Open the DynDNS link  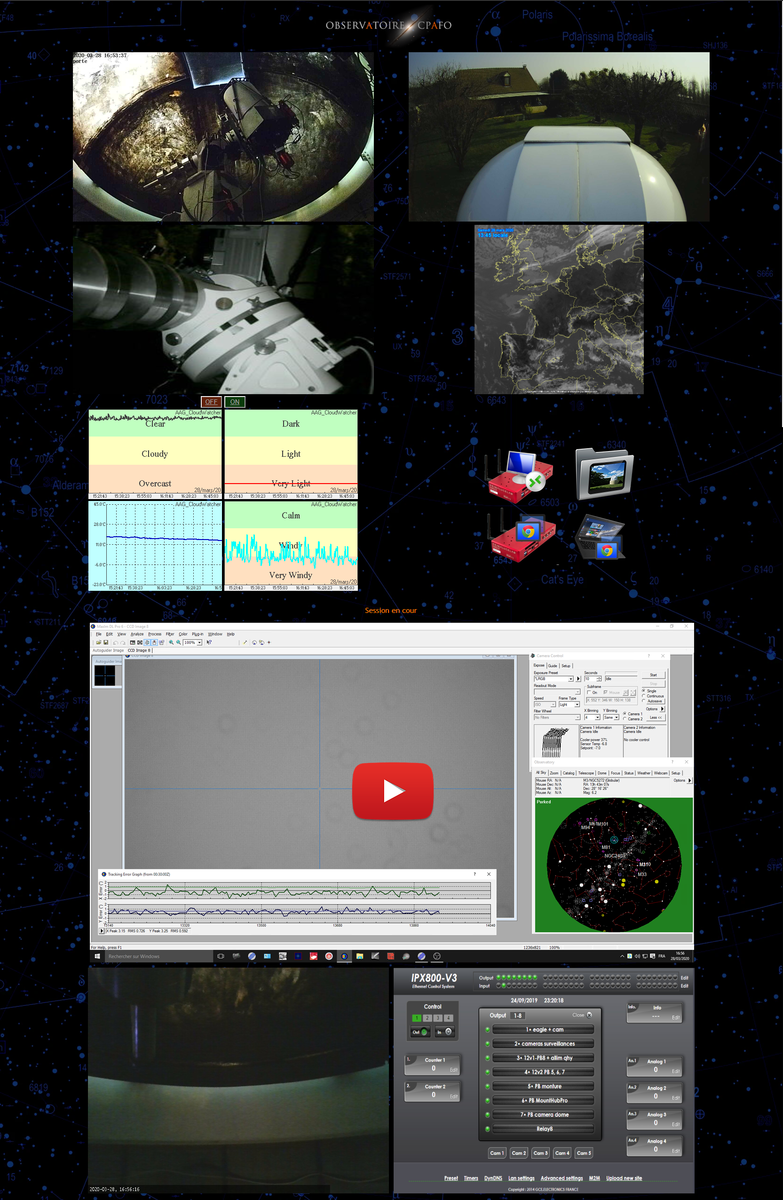[x=493, y=1178]
